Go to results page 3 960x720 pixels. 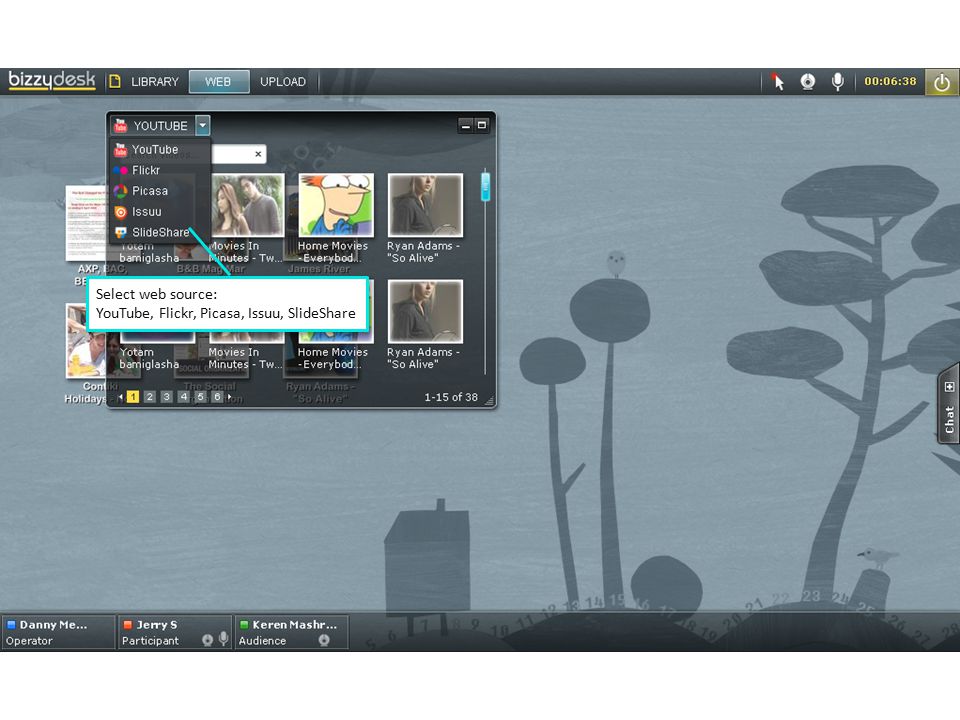[167, 397]
